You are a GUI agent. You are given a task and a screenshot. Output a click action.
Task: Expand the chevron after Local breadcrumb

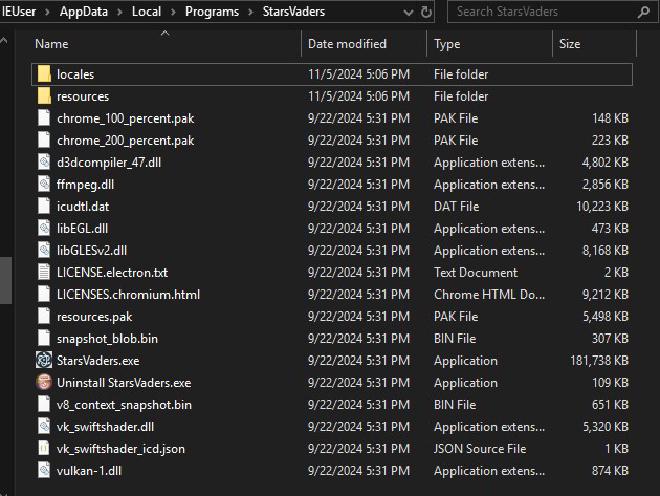(173, 12)
